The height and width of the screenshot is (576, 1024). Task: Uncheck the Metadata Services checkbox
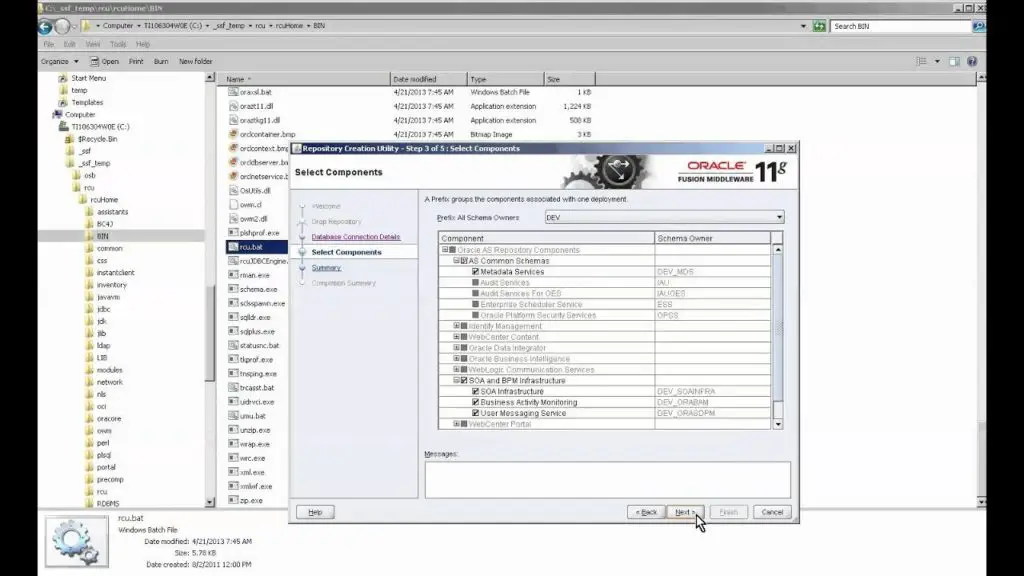pos(475,272)
